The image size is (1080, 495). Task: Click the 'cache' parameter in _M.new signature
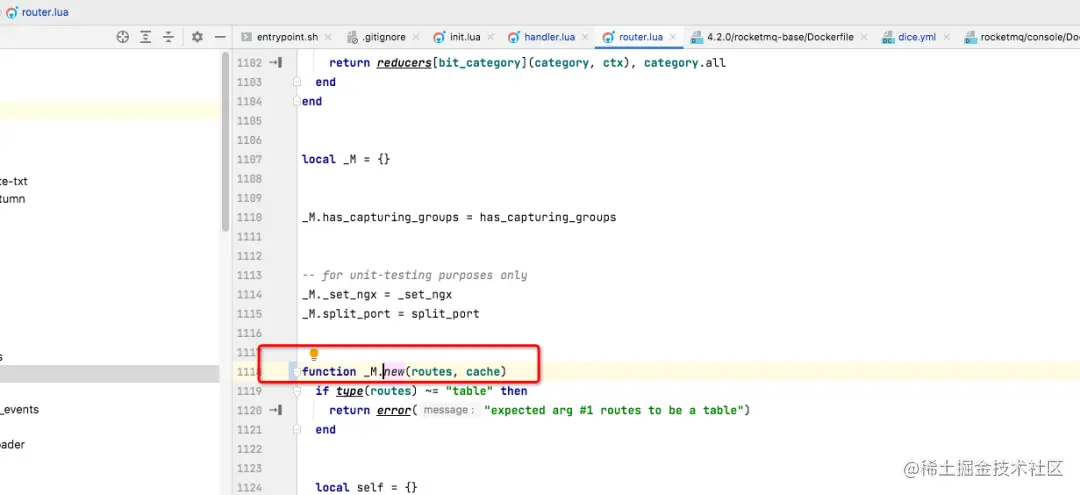[482, 372]
